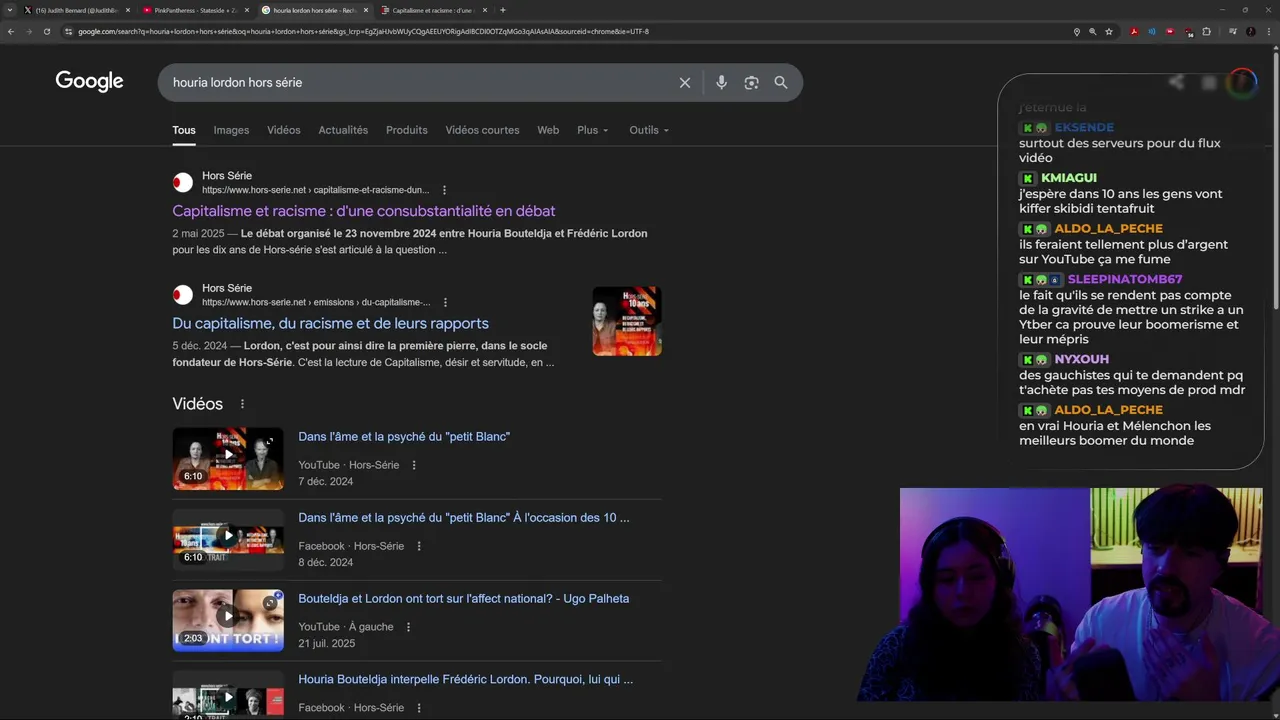Start voice search with microphone icon
This screenshot has width=1280, height=720.
point(721,83)
